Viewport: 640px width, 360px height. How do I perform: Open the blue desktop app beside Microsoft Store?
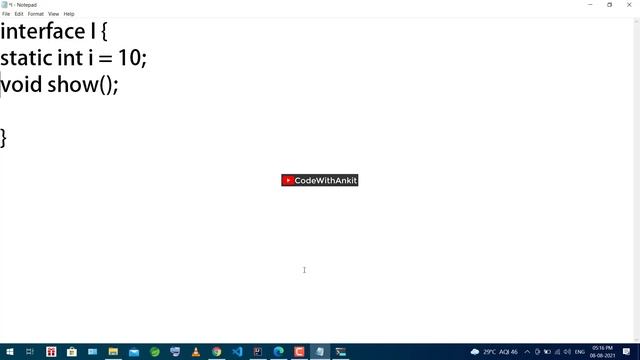coord(93,351)
